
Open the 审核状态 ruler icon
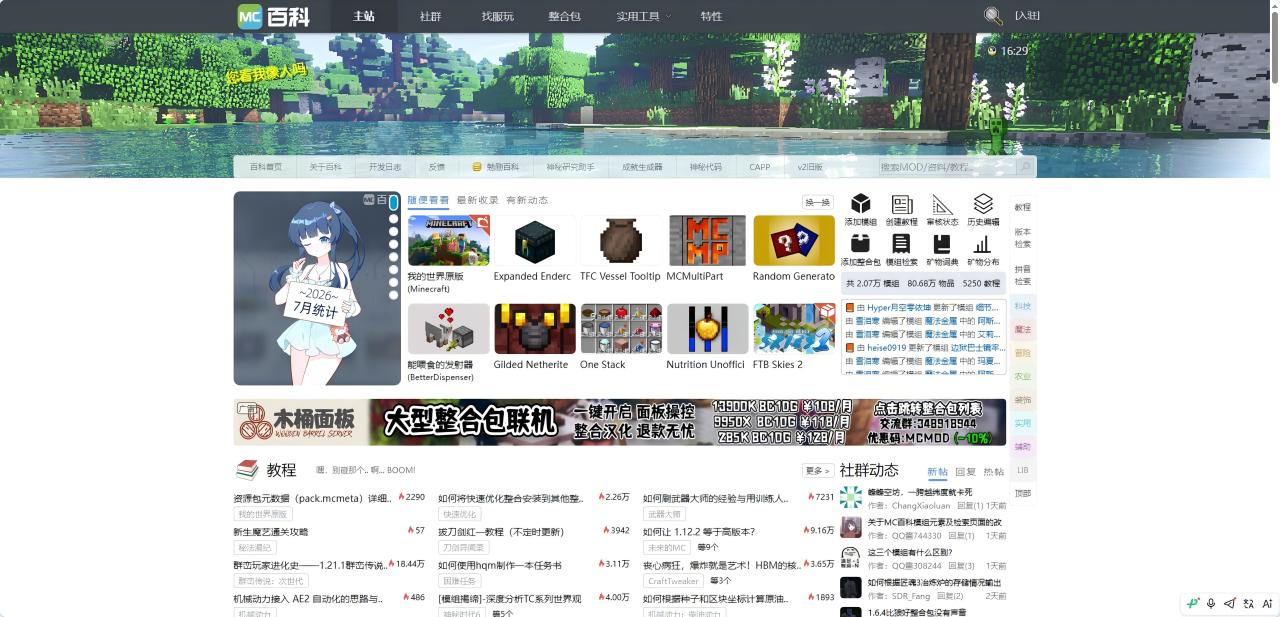942,204
